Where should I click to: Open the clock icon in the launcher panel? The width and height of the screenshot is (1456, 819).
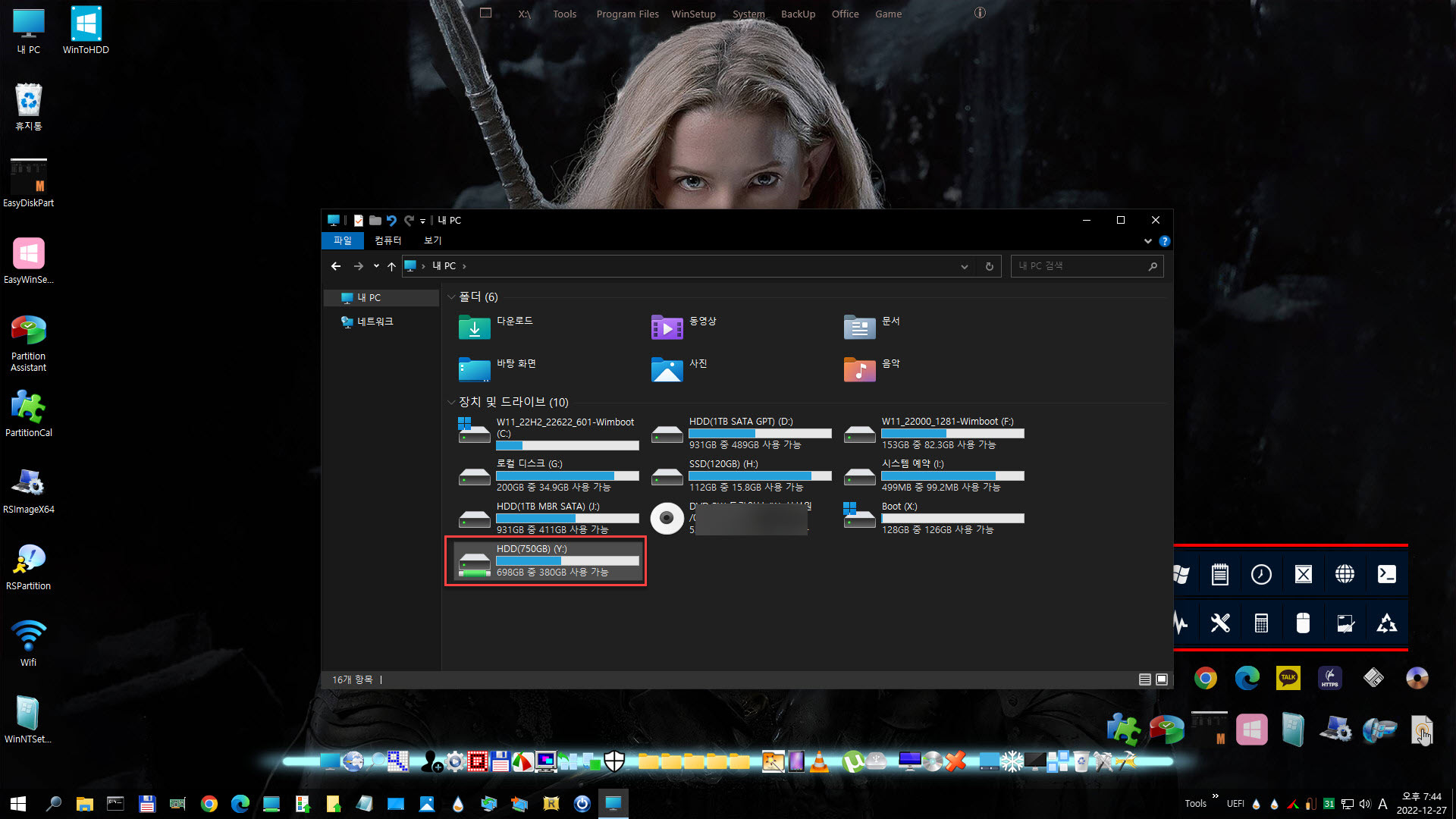1261,575
